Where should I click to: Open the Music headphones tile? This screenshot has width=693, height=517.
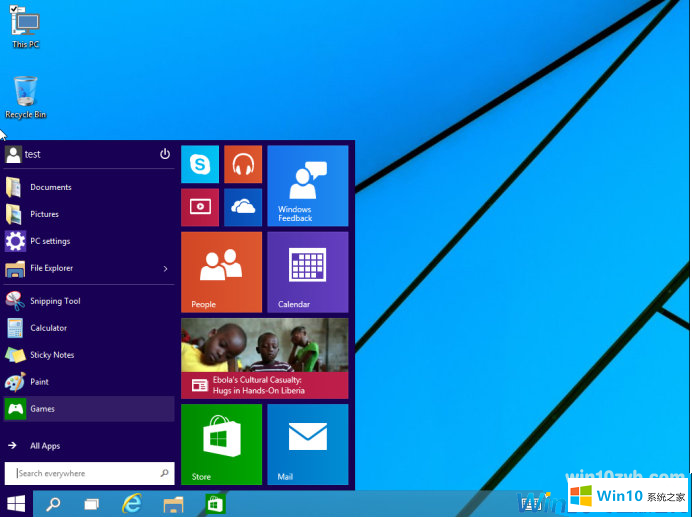[x=243, y=164]
